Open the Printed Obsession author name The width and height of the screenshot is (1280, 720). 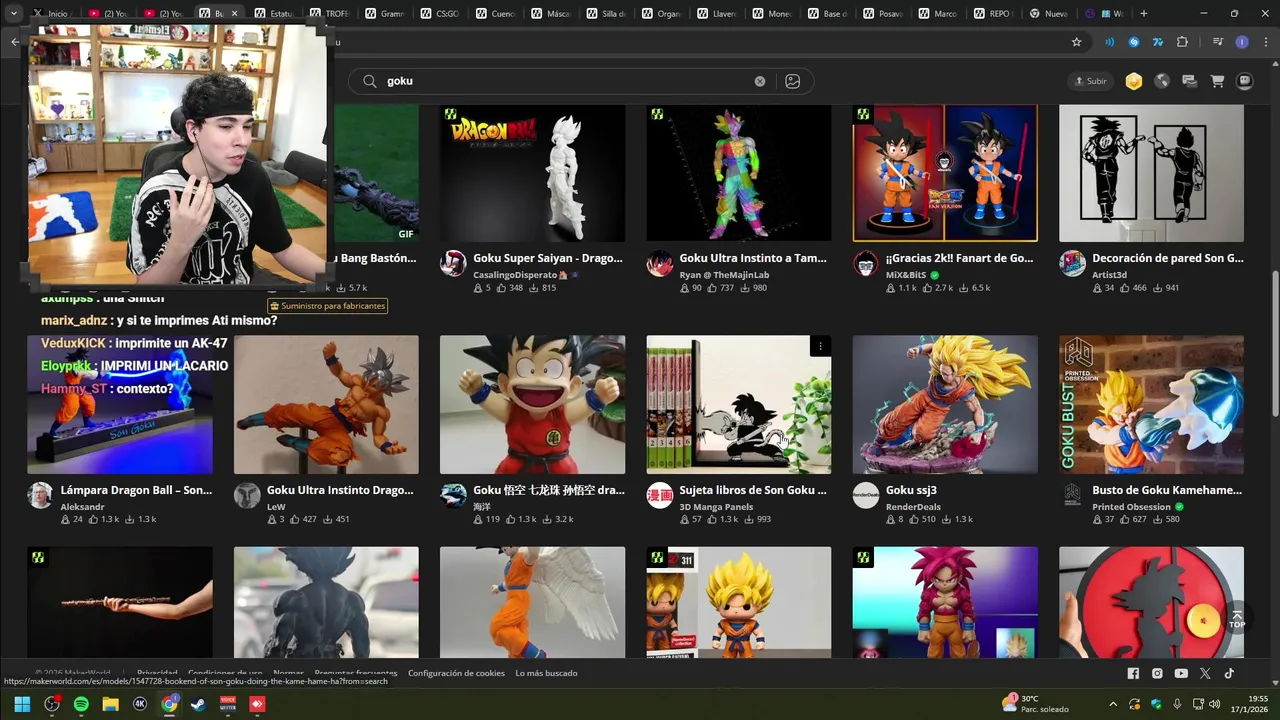pyautogui.click(x=1131, y=507)
